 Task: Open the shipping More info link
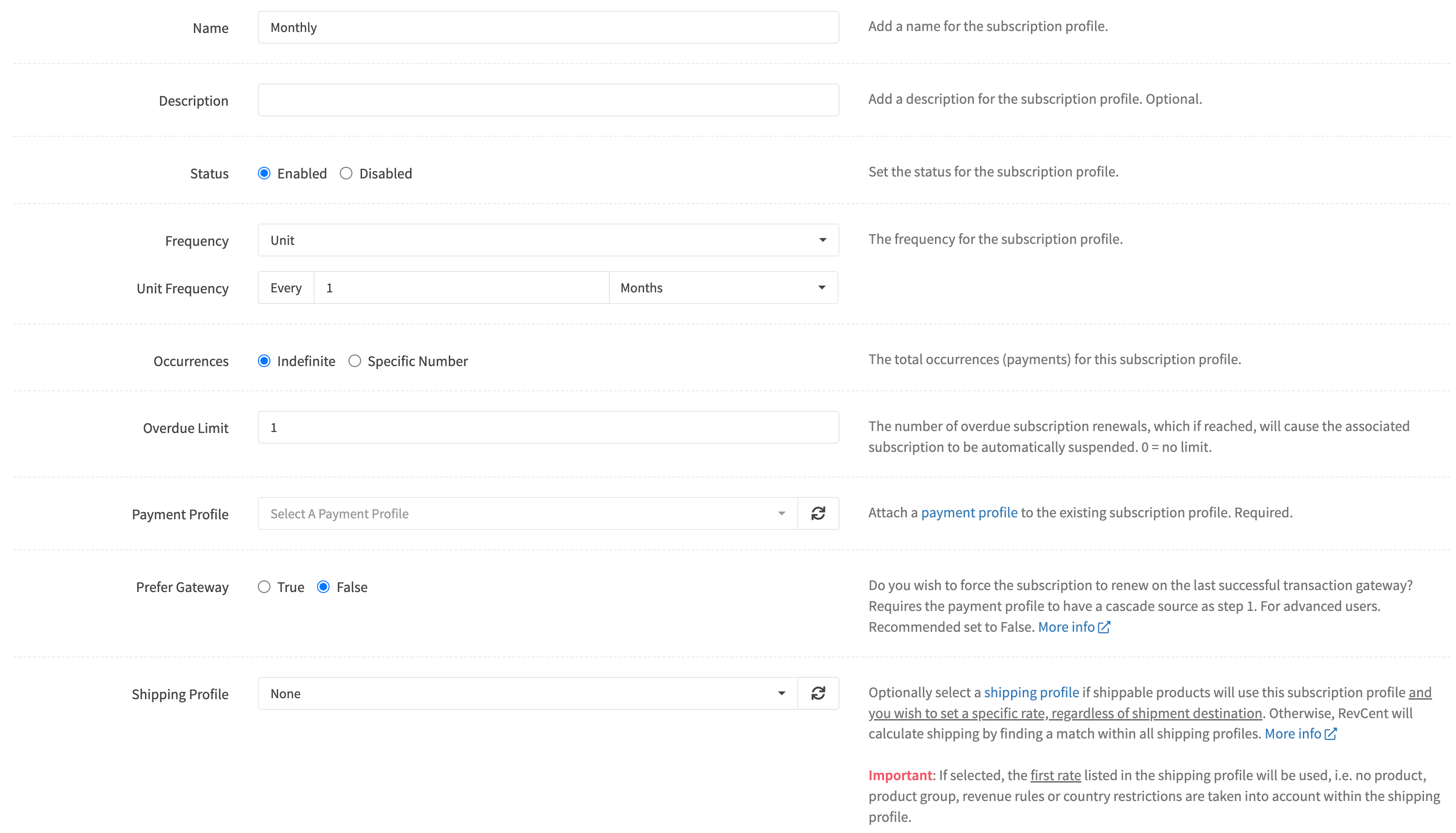tap(1293, 734)
